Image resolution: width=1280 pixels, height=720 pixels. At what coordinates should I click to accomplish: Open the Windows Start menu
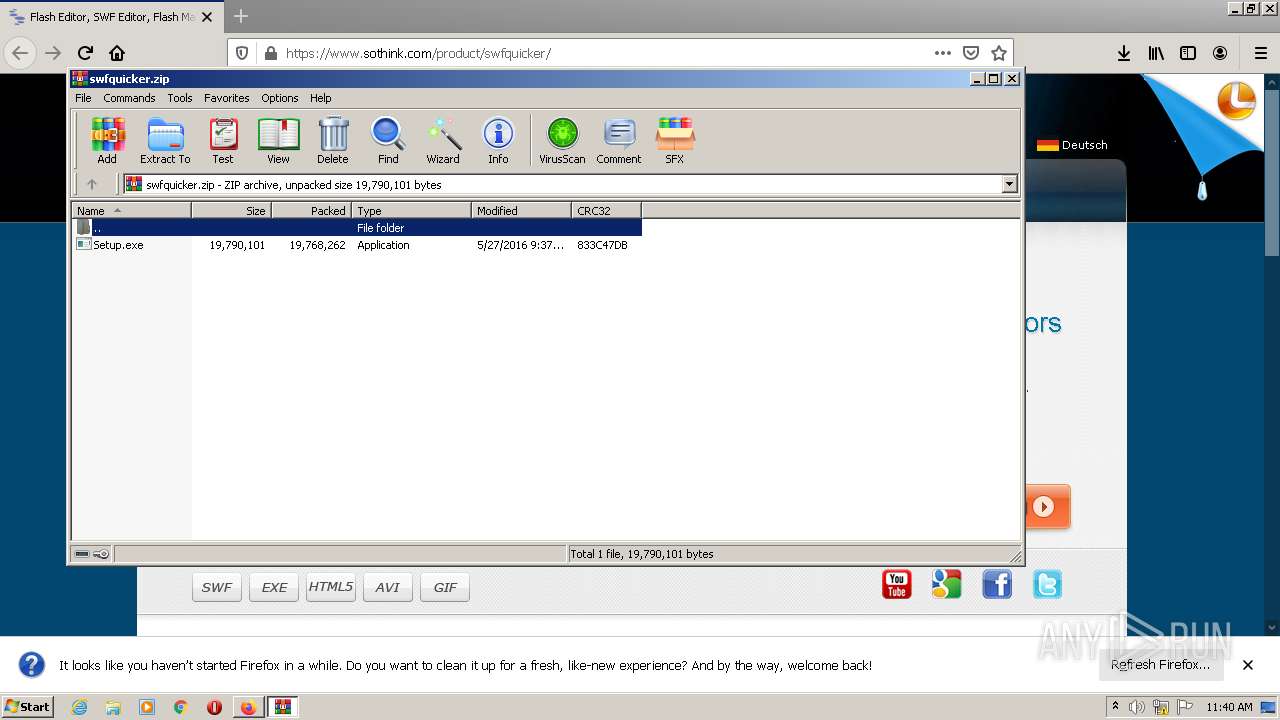27,707
